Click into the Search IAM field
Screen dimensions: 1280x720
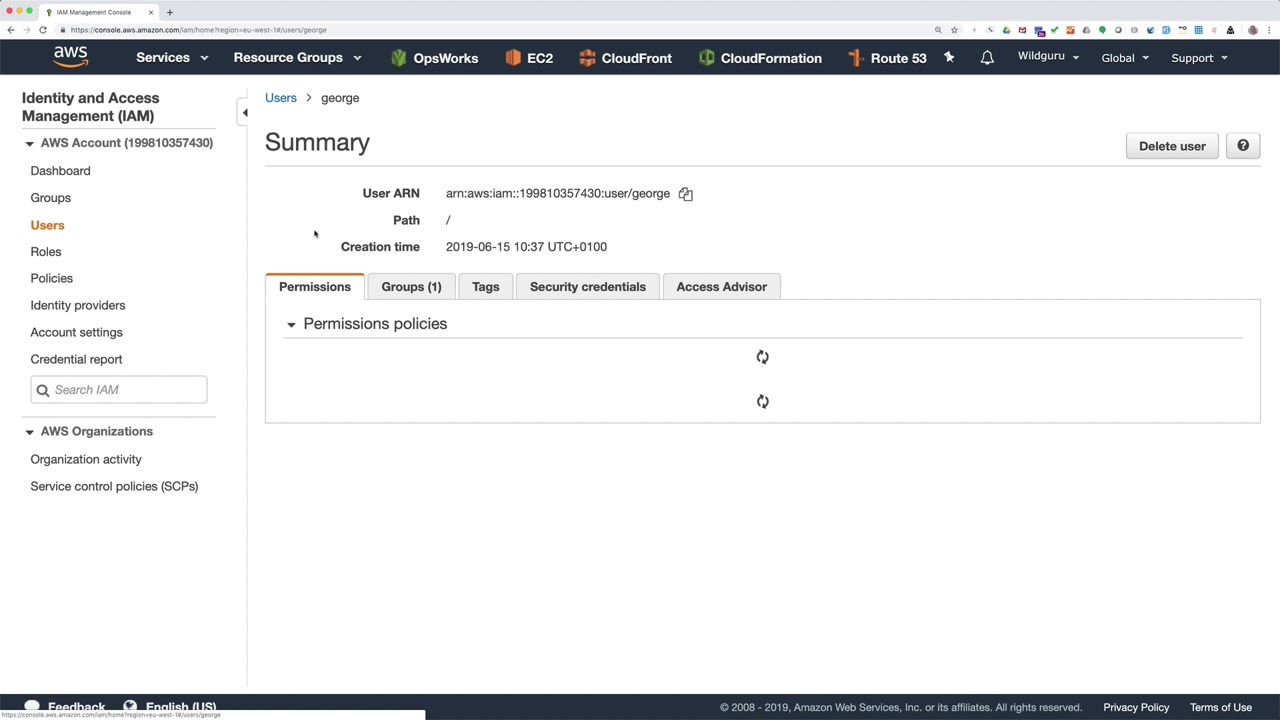(119, 390)
